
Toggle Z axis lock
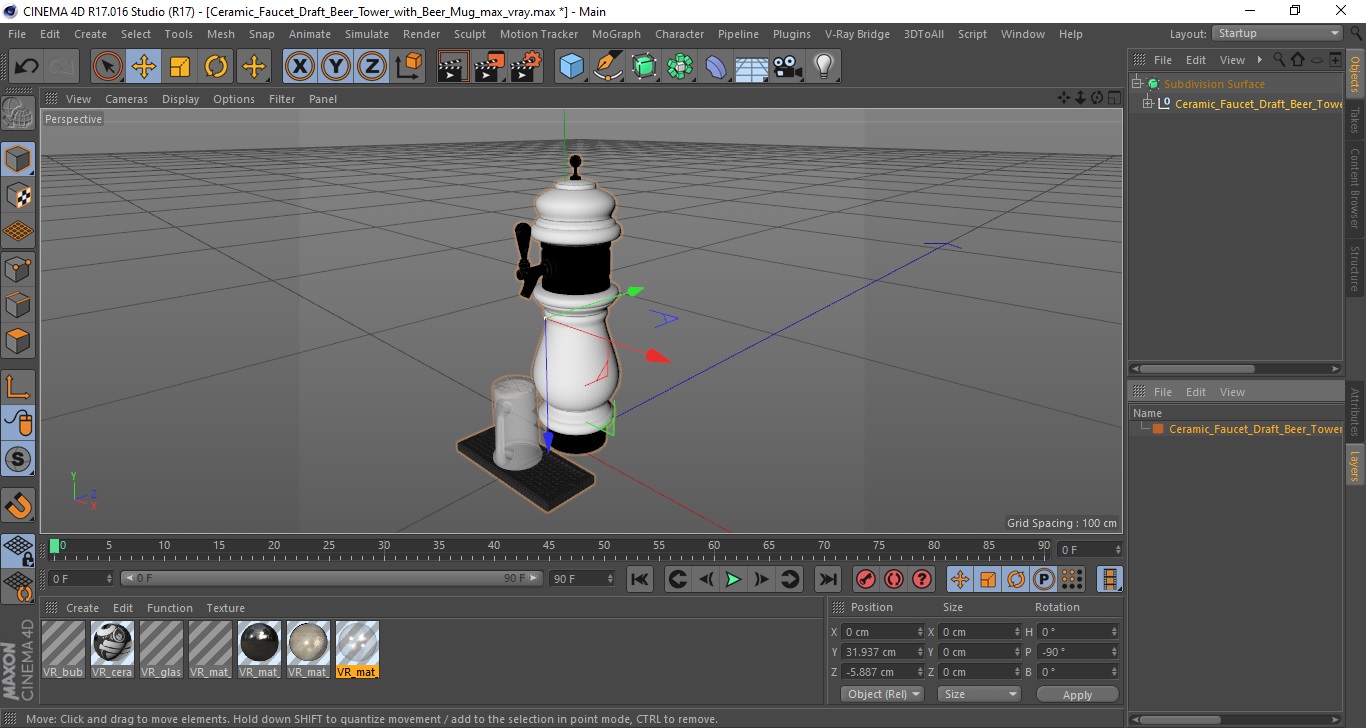coord(372,67)
